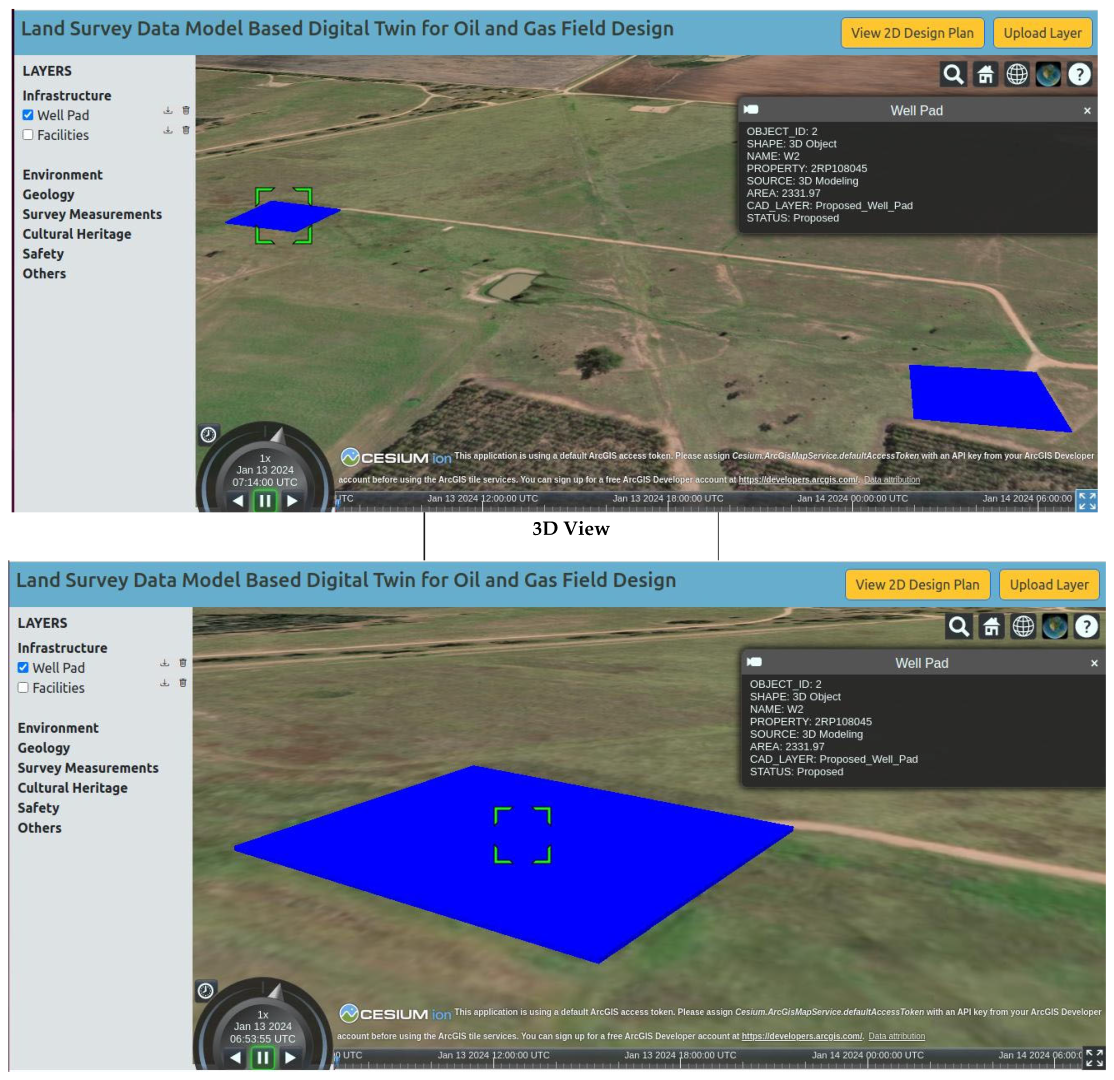Enable the Facilities checkbox in the upper panel
Screen dimensions: 1114x1080
pos(28,135)
